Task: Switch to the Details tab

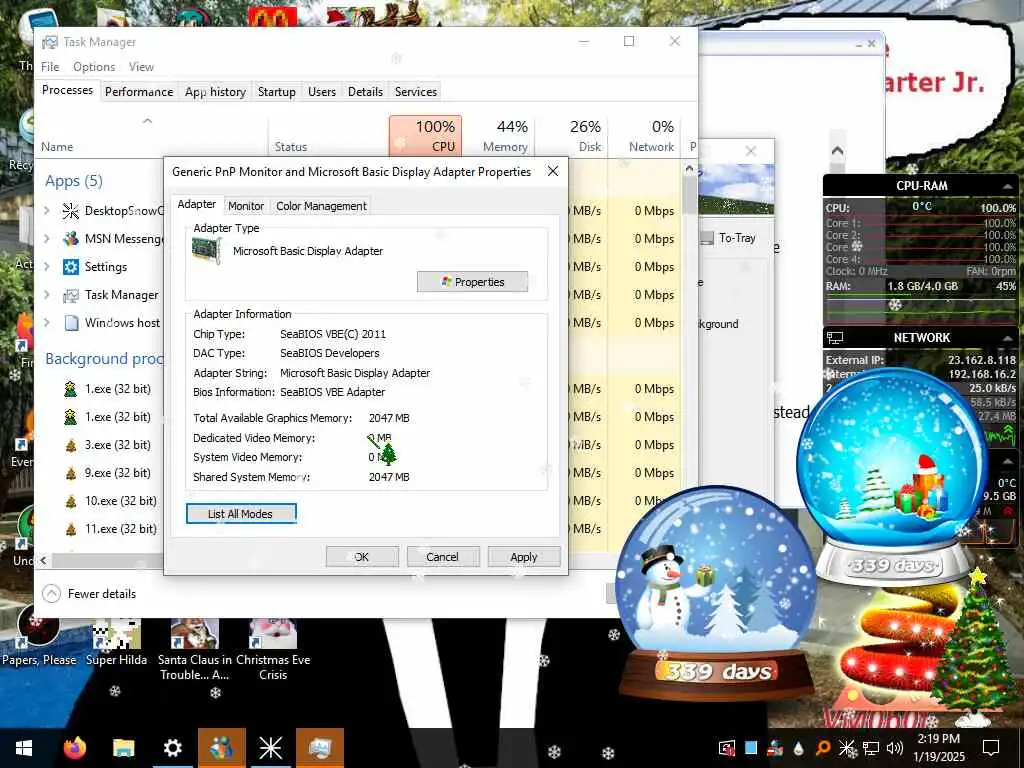Action: coord(365,92)
